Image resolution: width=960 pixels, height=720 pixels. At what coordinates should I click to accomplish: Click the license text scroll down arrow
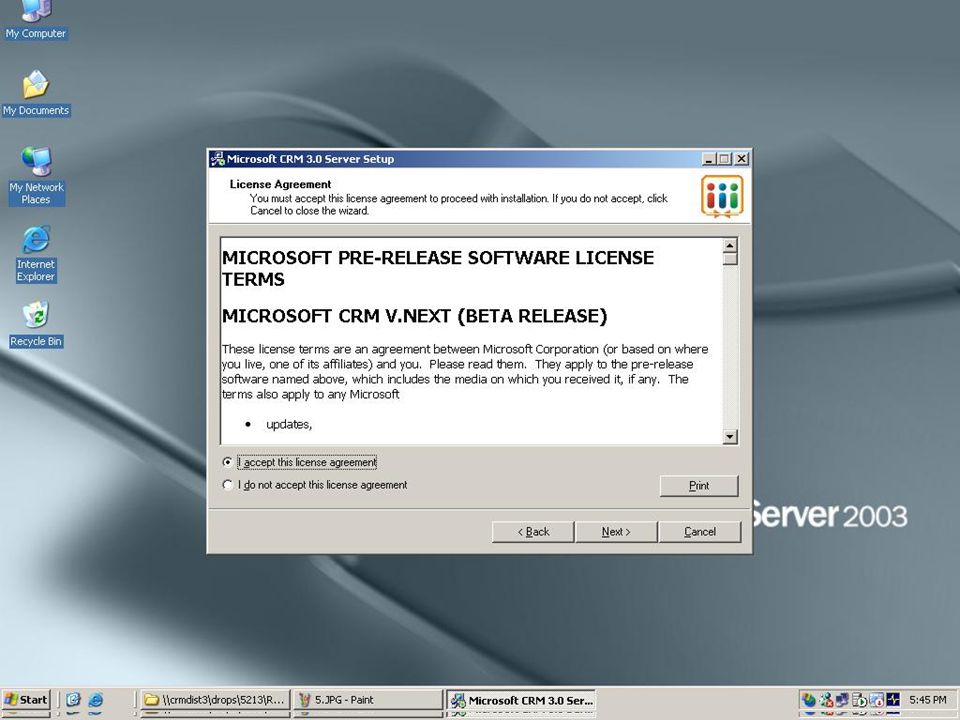coord(730,437)
